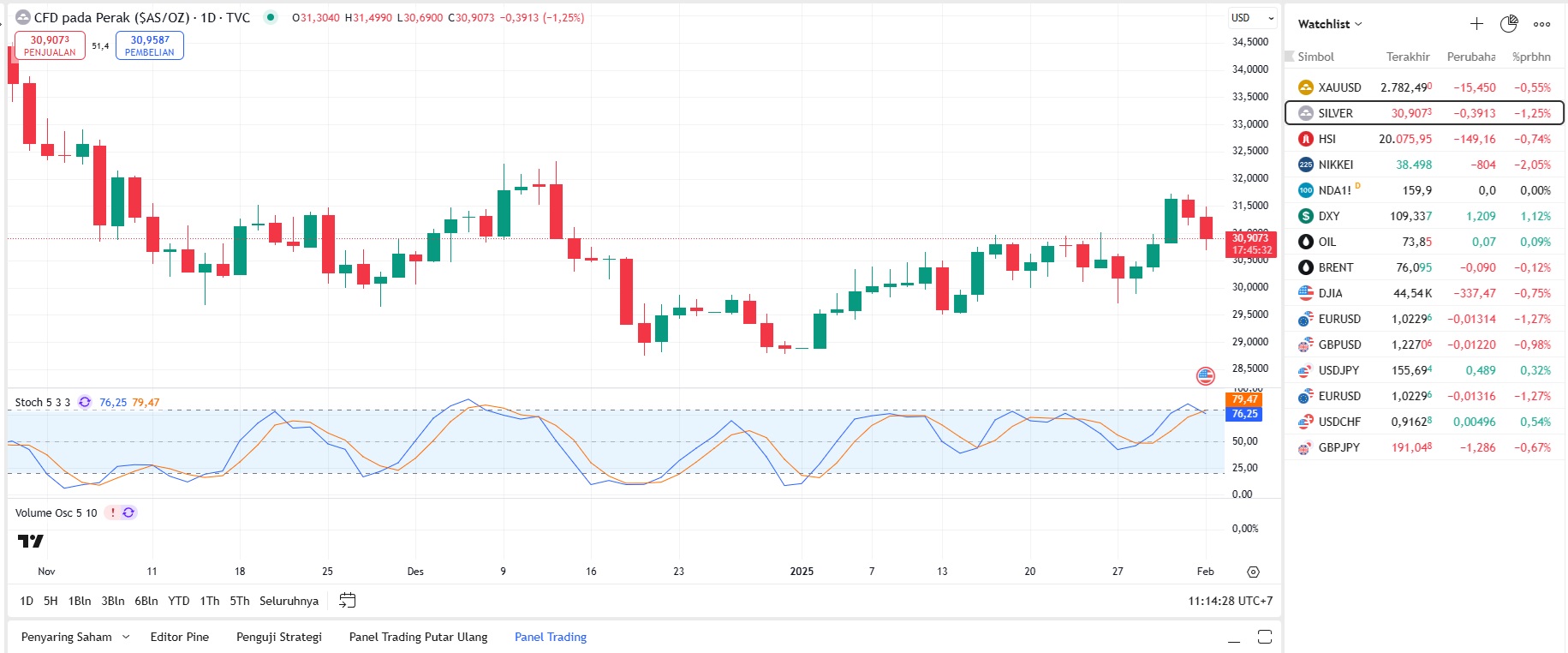
Task: Click the add symbol plus icon in Watchlist
Action: pos(1476,24)
